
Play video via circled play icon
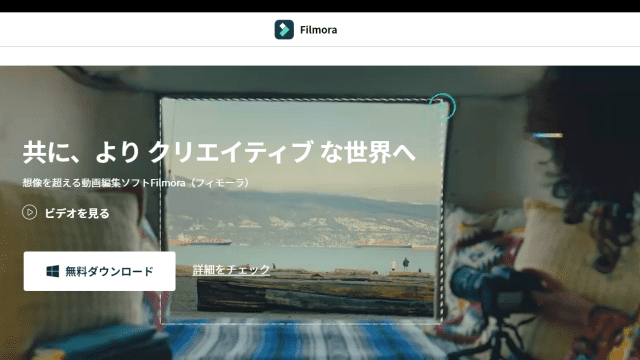(x=29, y=212)
